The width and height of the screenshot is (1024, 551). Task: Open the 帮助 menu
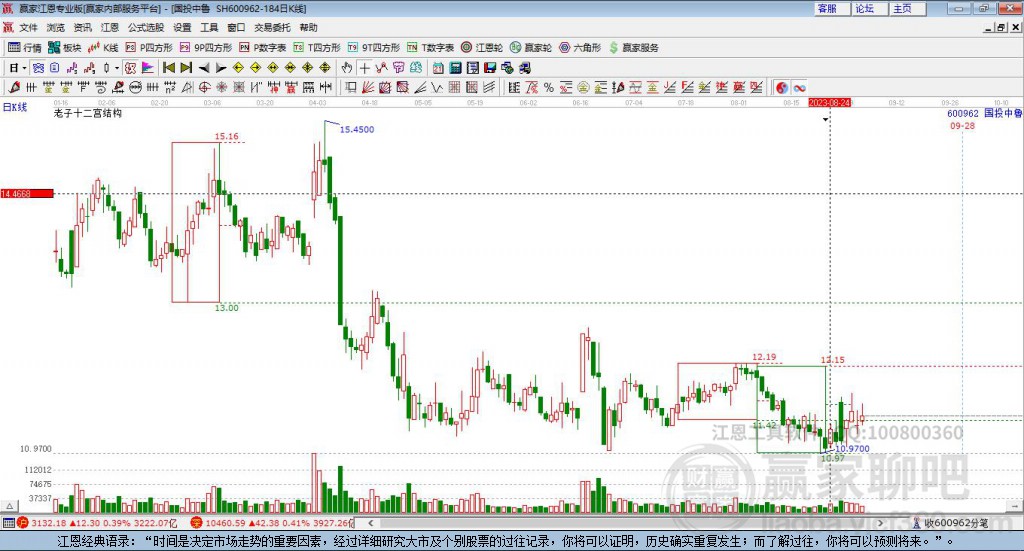tap(308, 27)
